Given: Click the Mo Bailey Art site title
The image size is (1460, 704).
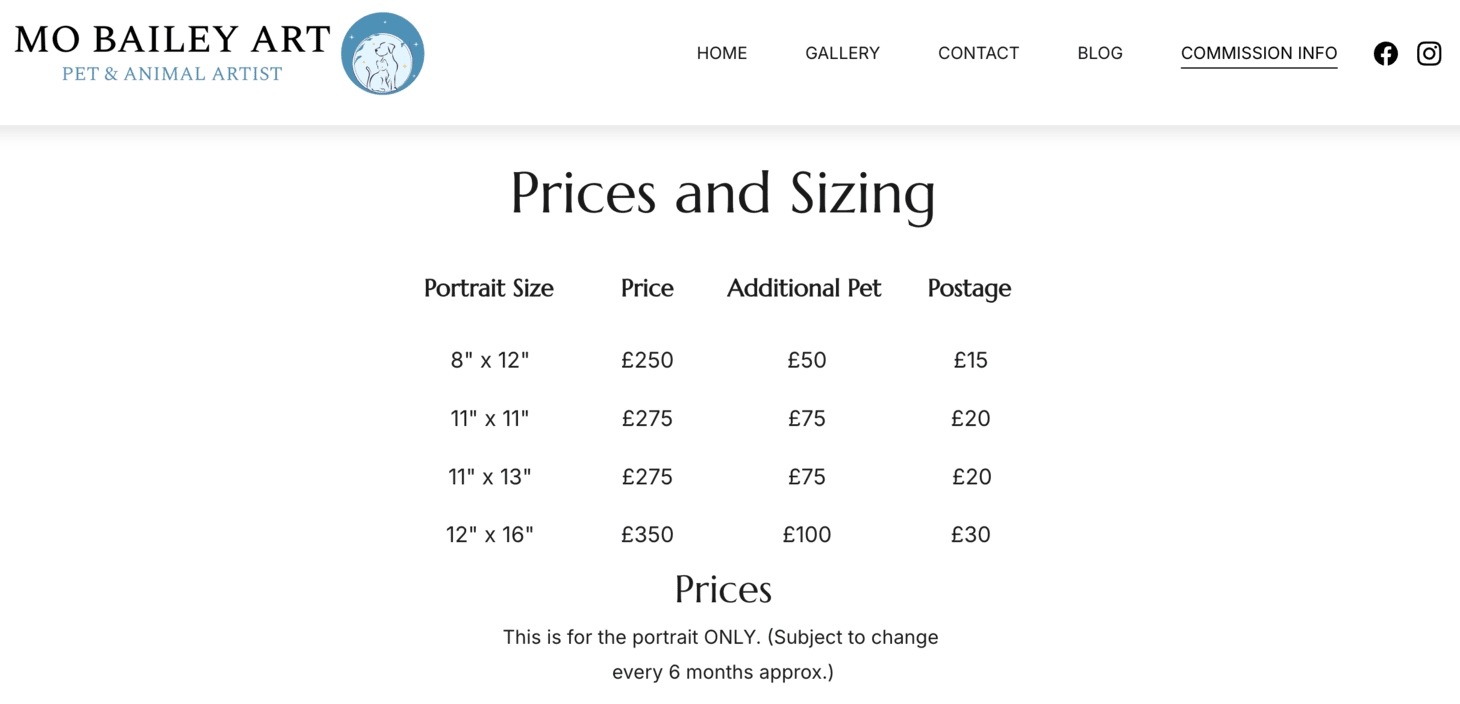Looking at the screenshot, I should [173, 40].
